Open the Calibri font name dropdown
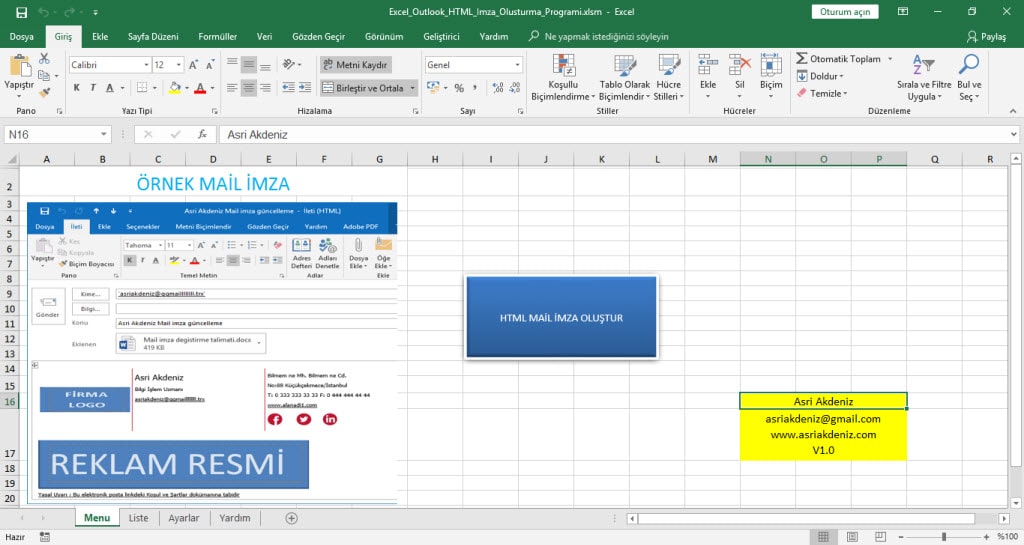The image size is (1024, 545). [146, 65]
